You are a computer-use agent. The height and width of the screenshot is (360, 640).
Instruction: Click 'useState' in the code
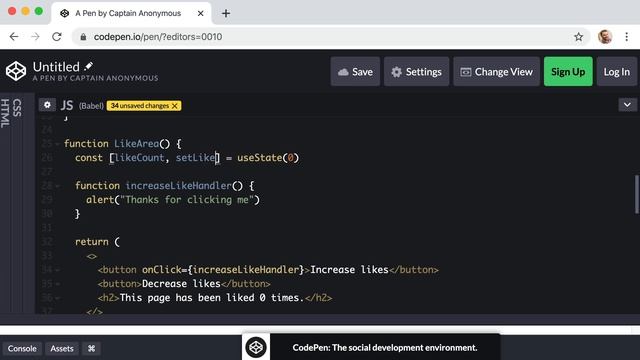coord(260,158)
